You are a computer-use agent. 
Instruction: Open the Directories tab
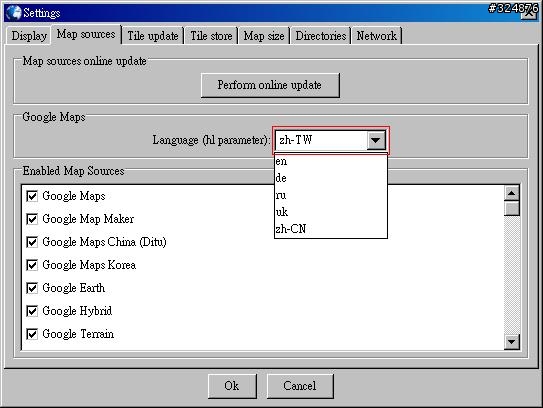(x=321, y=36)
